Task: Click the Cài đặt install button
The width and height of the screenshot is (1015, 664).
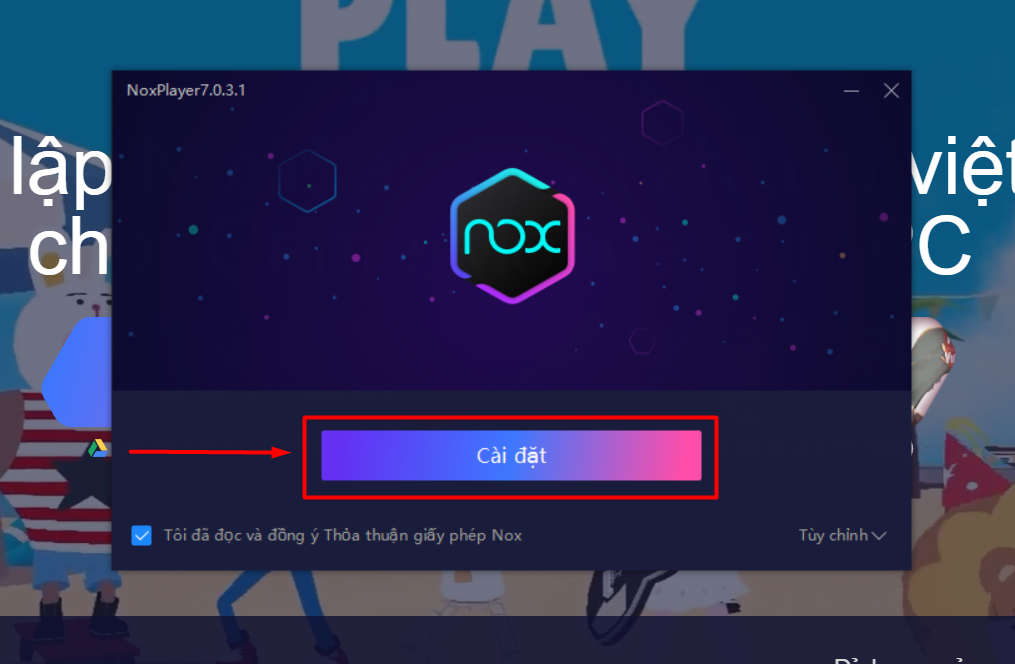Action: tap(511, 456)
